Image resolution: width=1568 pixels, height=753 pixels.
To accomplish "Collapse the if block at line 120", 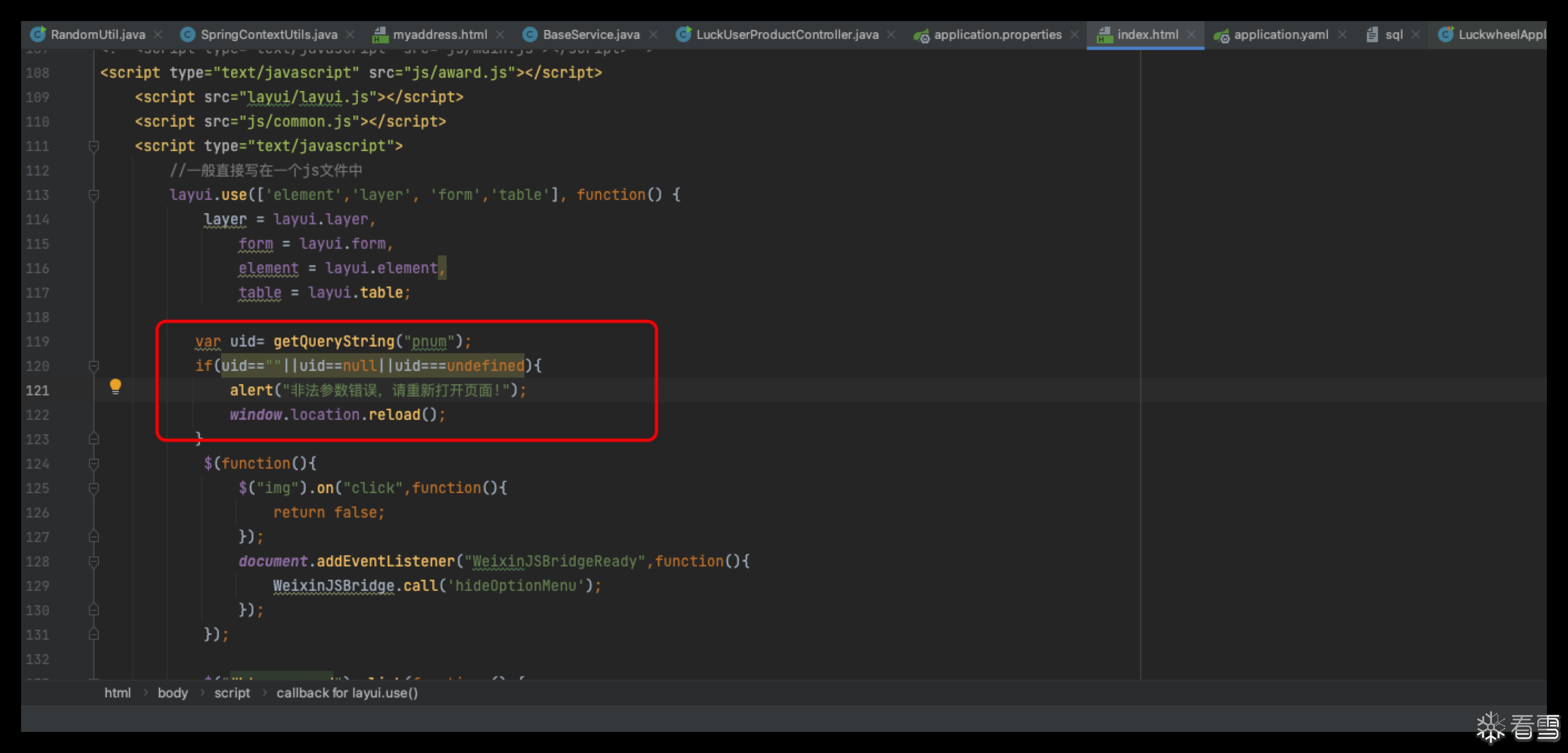I will tap(94, 365).
